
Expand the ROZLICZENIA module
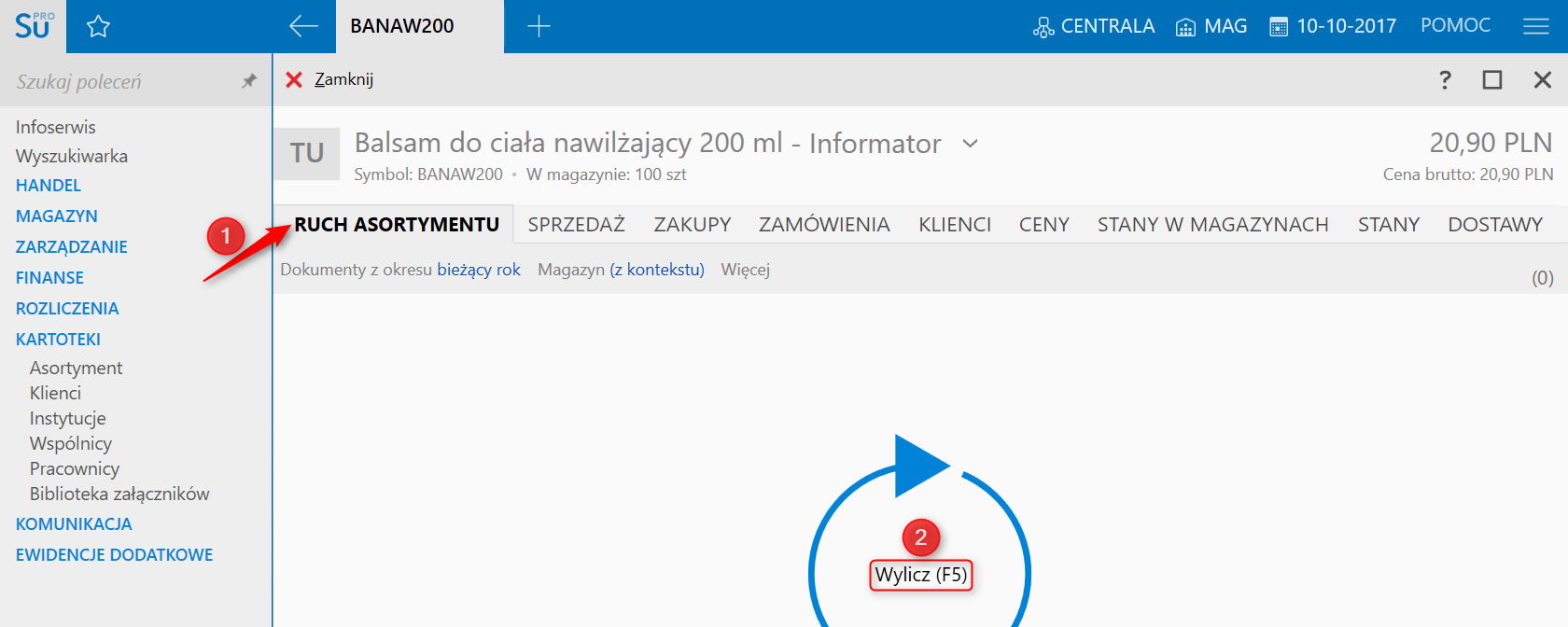(x=67, y=309)
